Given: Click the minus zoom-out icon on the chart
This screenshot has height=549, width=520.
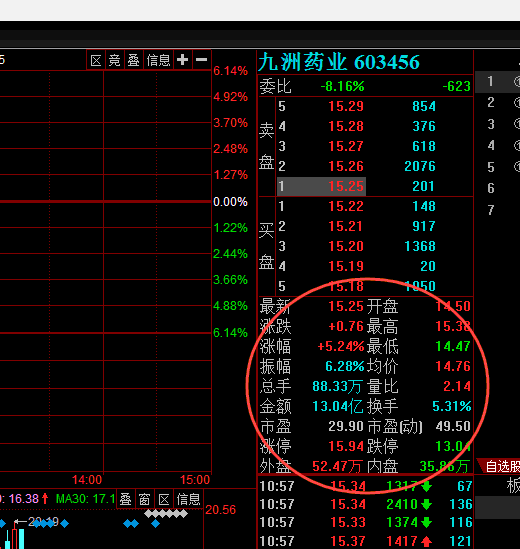Looking at the screenshot, I should tap(201, 60).
